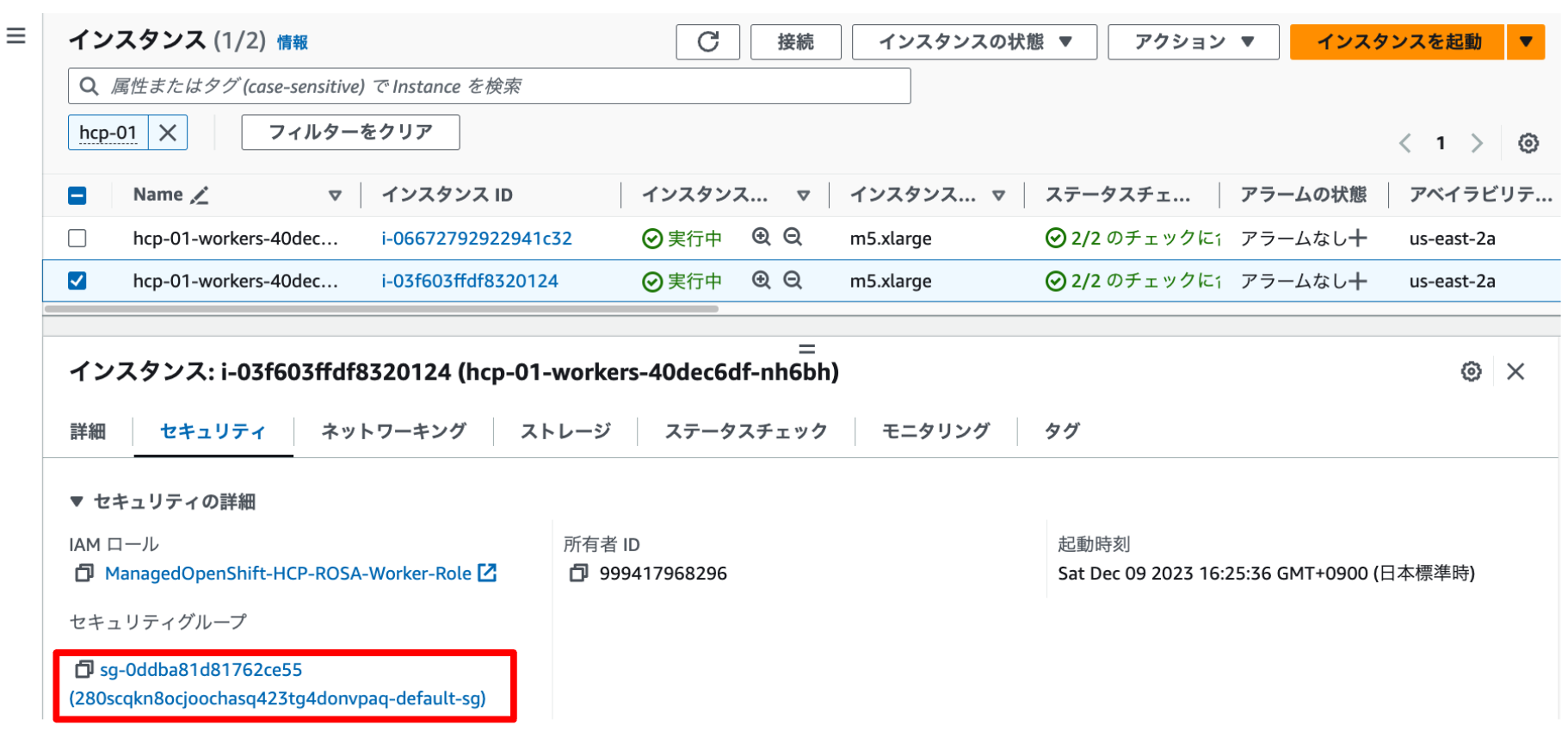Go to previous page of instances
Image resolution: width=1568 pixels, height=738 pixels.
pos(1404,143)
